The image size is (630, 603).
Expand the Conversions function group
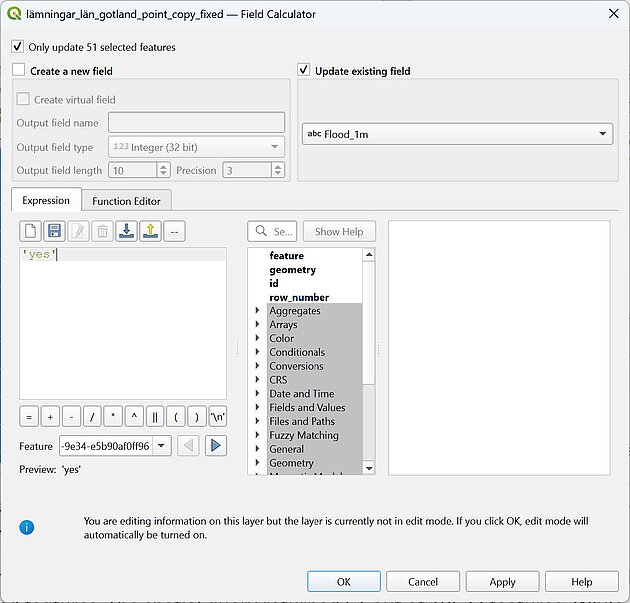click(257, 366)
